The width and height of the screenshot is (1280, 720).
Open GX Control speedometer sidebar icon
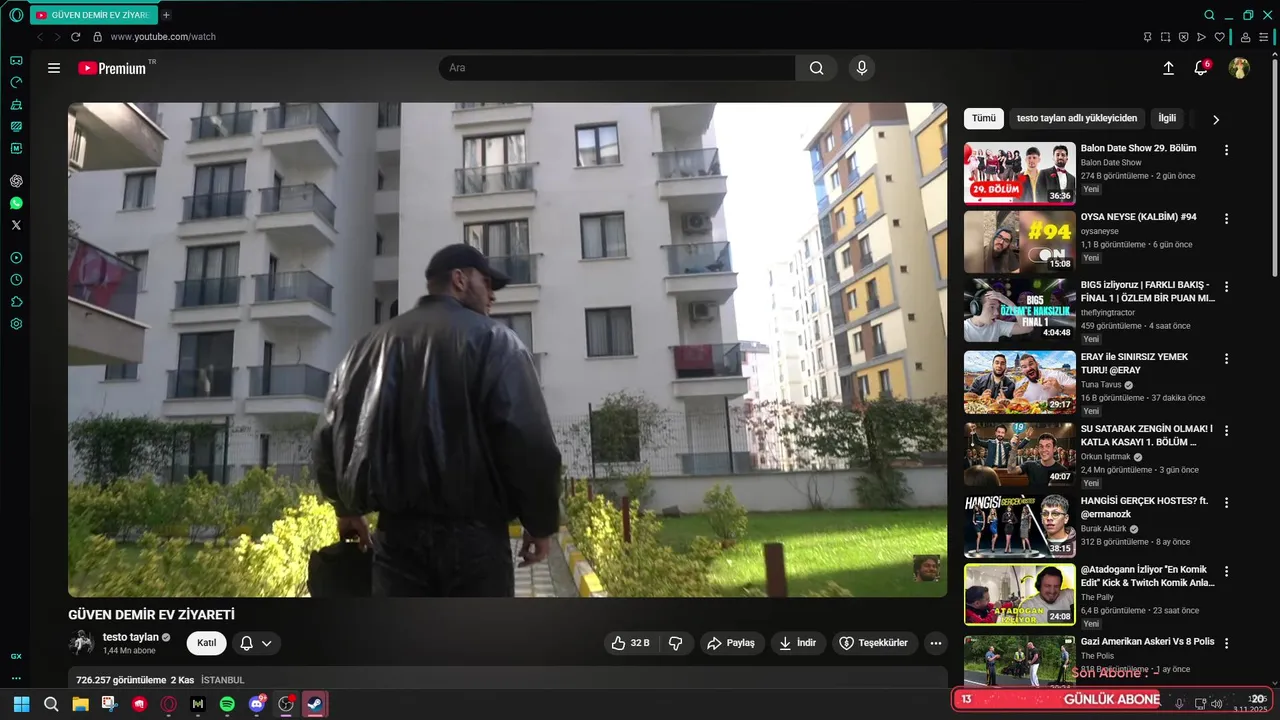click(16, 83)
